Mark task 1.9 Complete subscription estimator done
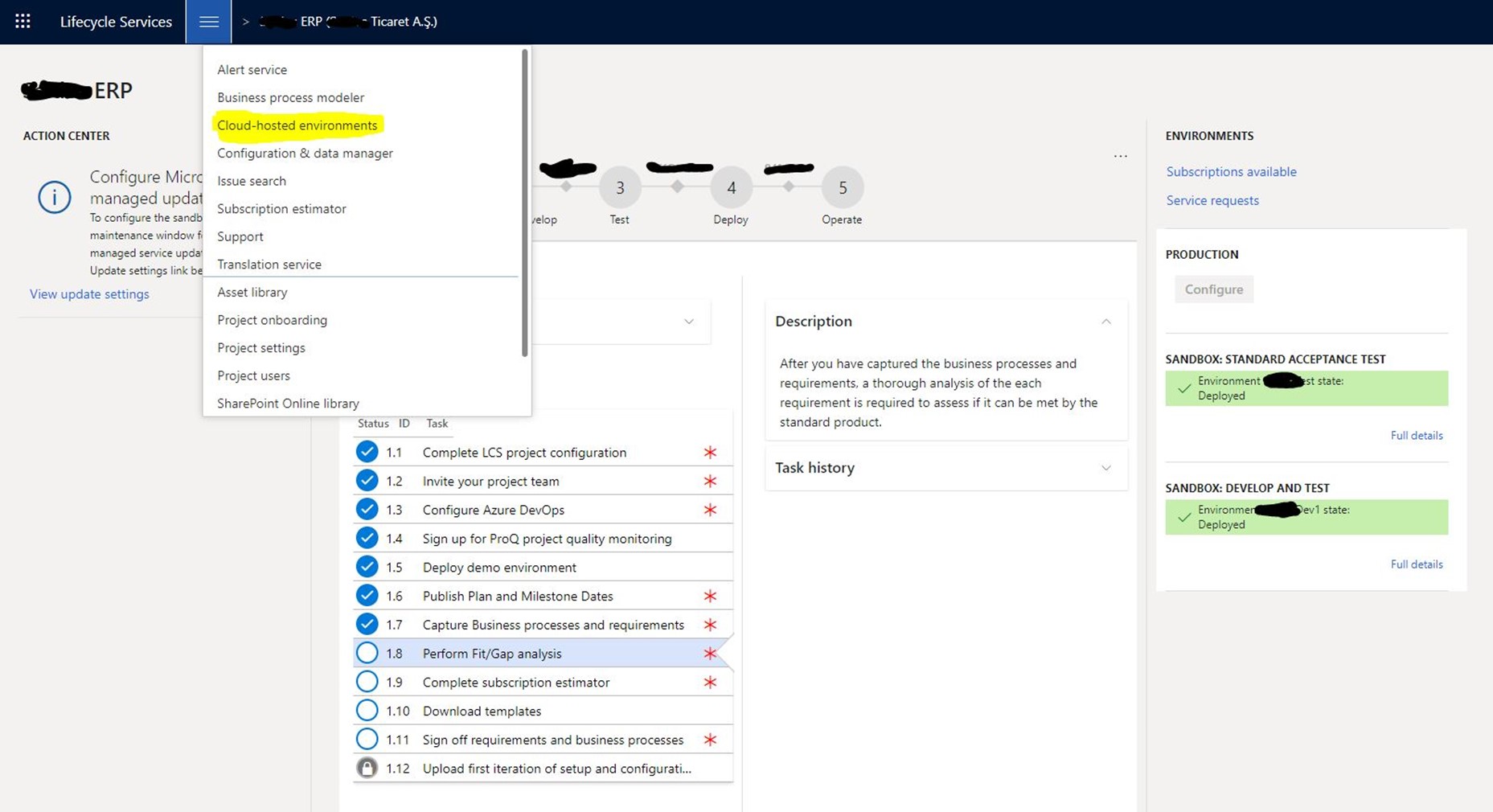Image resolution: width=1493 pixels, height=812 pixels. [x=367, y=682]
